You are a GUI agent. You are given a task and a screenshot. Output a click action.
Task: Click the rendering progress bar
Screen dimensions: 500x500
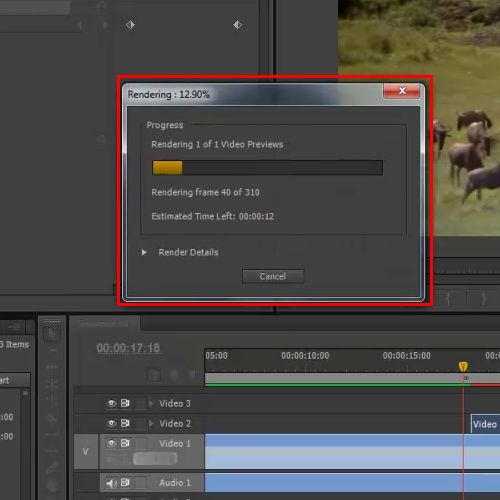tap(268, 168)
